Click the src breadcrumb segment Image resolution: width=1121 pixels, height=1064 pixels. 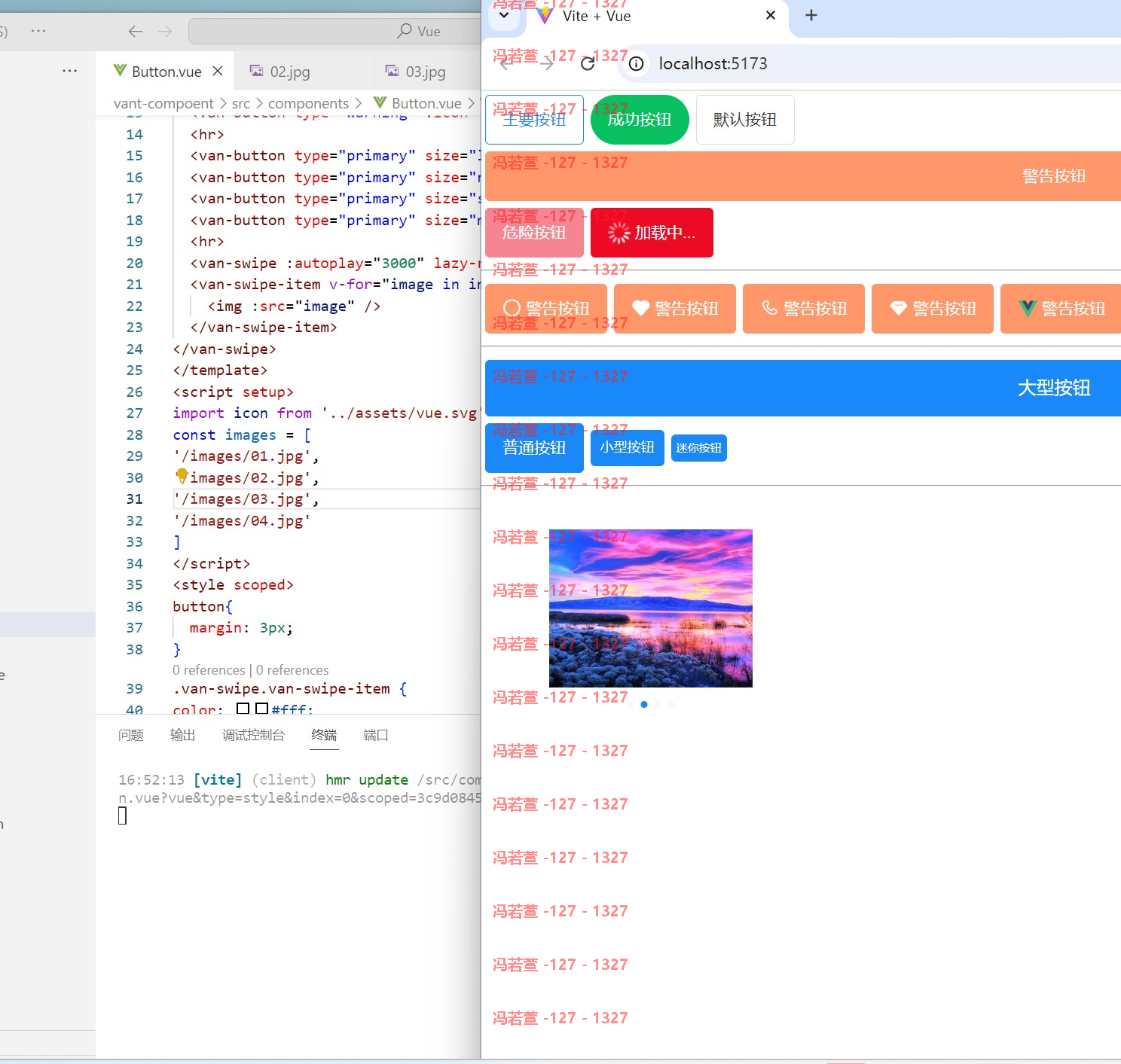241,103
